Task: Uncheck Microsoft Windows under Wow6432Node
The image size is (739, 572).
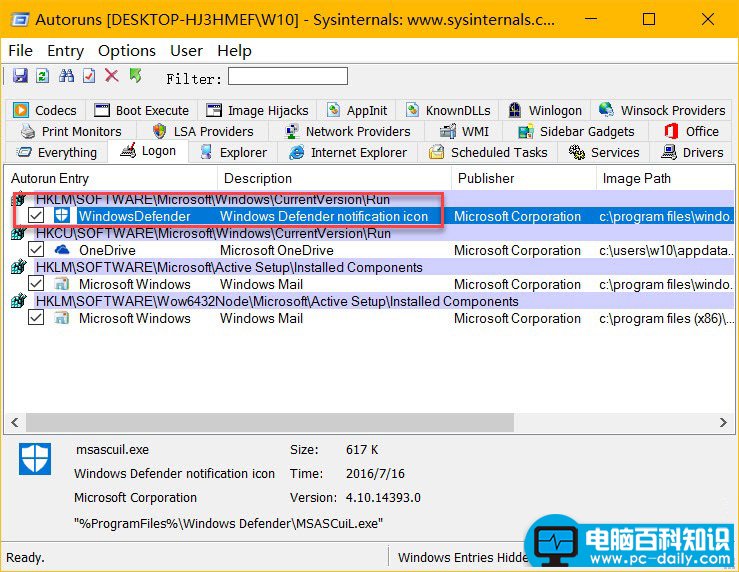Action: click(x=36, y=318)
